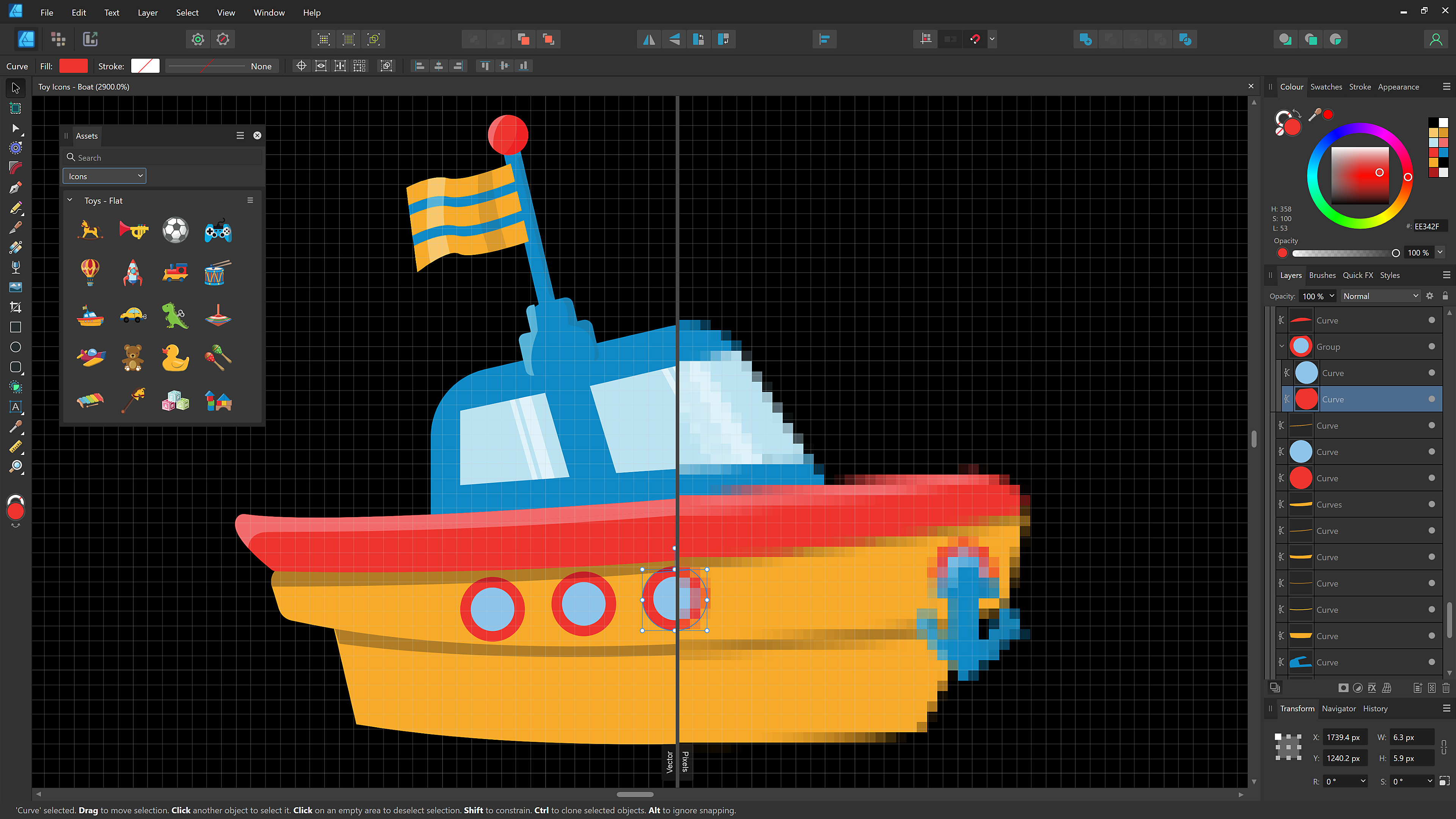
Task: Switch to the Export Persona
Action: pyautogui.click(x=91, y=39)
